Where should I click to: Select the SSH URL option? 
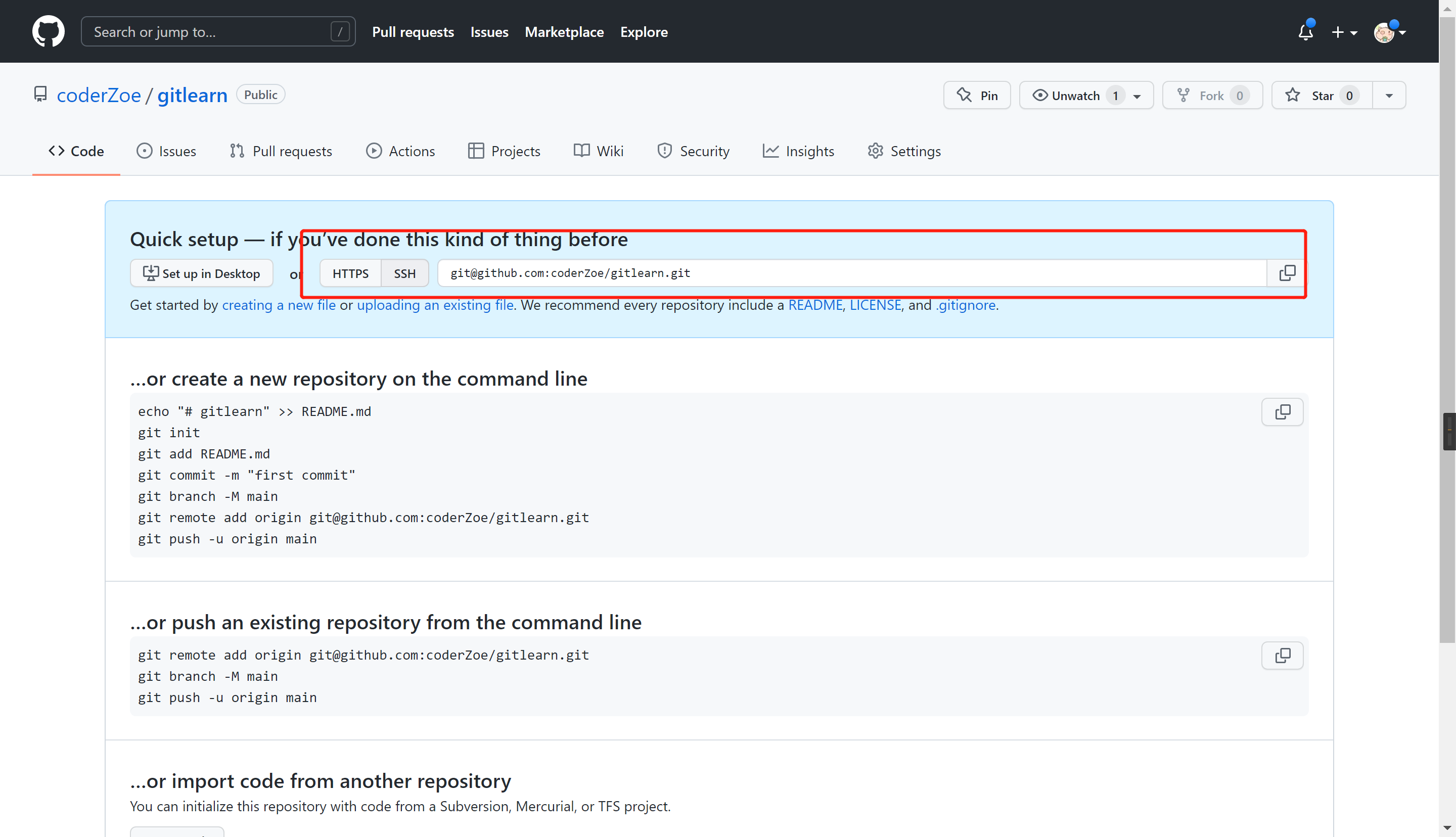(404, 273)
